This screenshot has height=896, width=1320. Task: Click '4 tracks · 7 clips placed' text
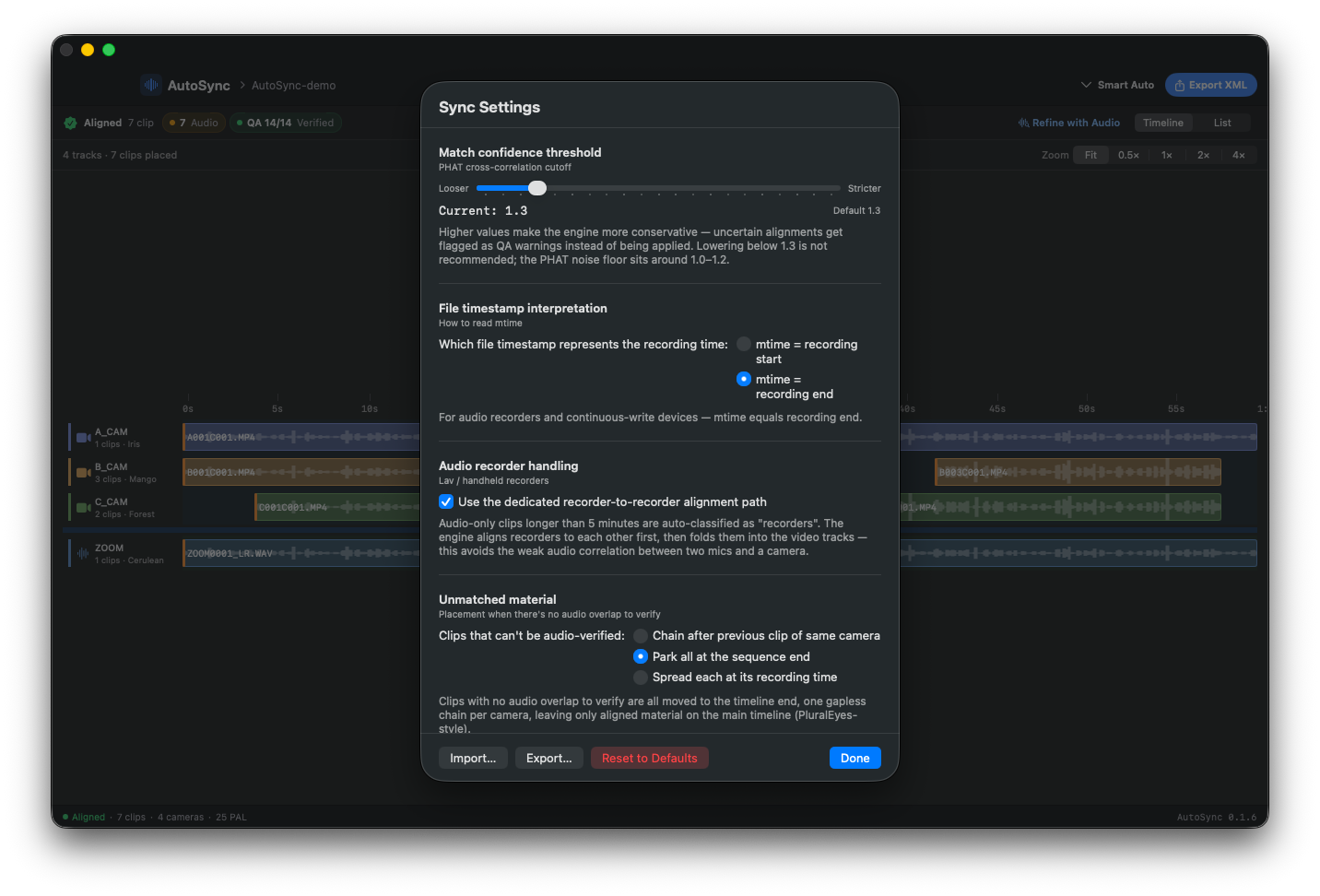tap(120, 155)
